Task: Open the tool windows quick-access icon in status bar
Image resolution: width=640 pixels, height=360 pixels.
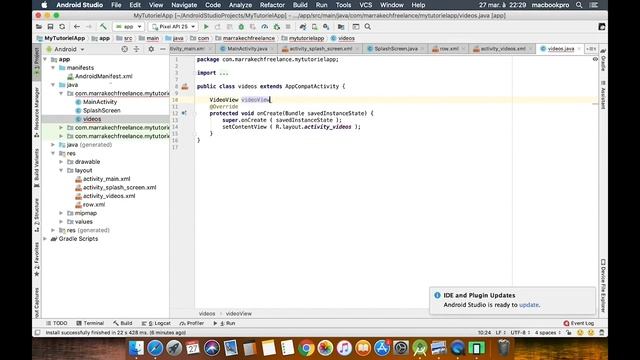Action: tap(38, 333)
